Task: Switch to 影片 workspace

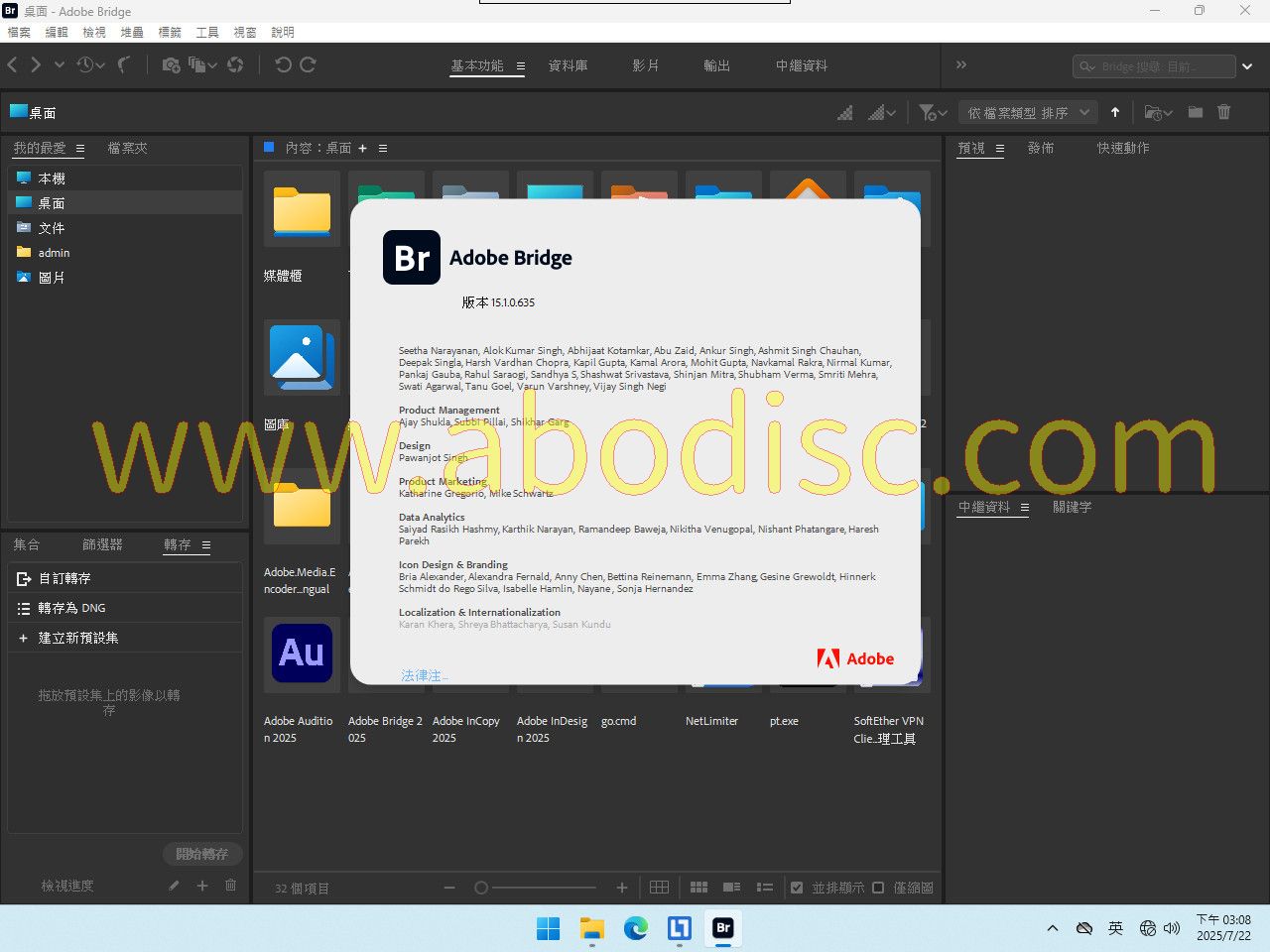Action: click(646, 65)
